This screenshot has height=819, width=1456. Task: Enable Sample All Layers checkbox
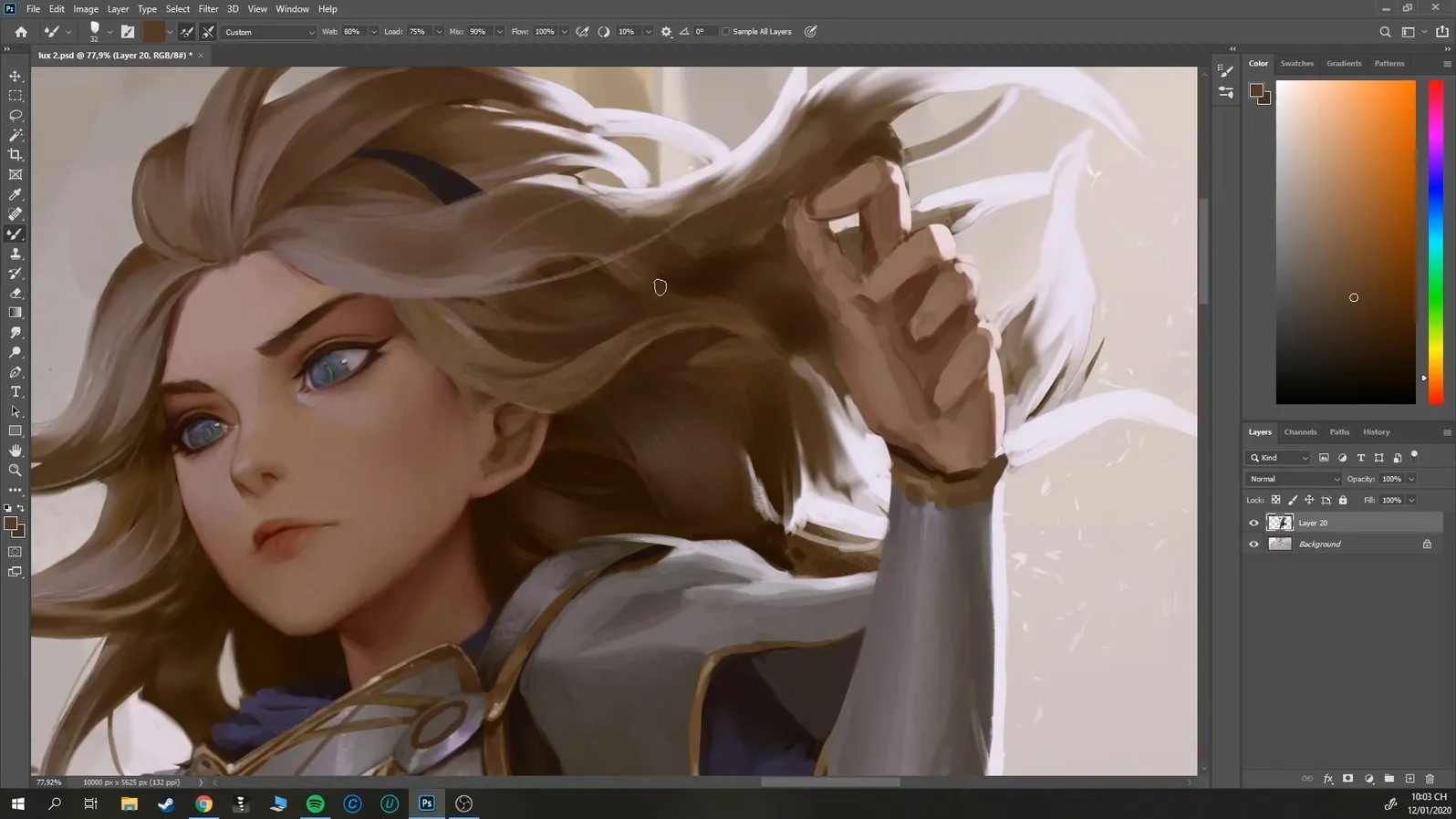[726, 32]
